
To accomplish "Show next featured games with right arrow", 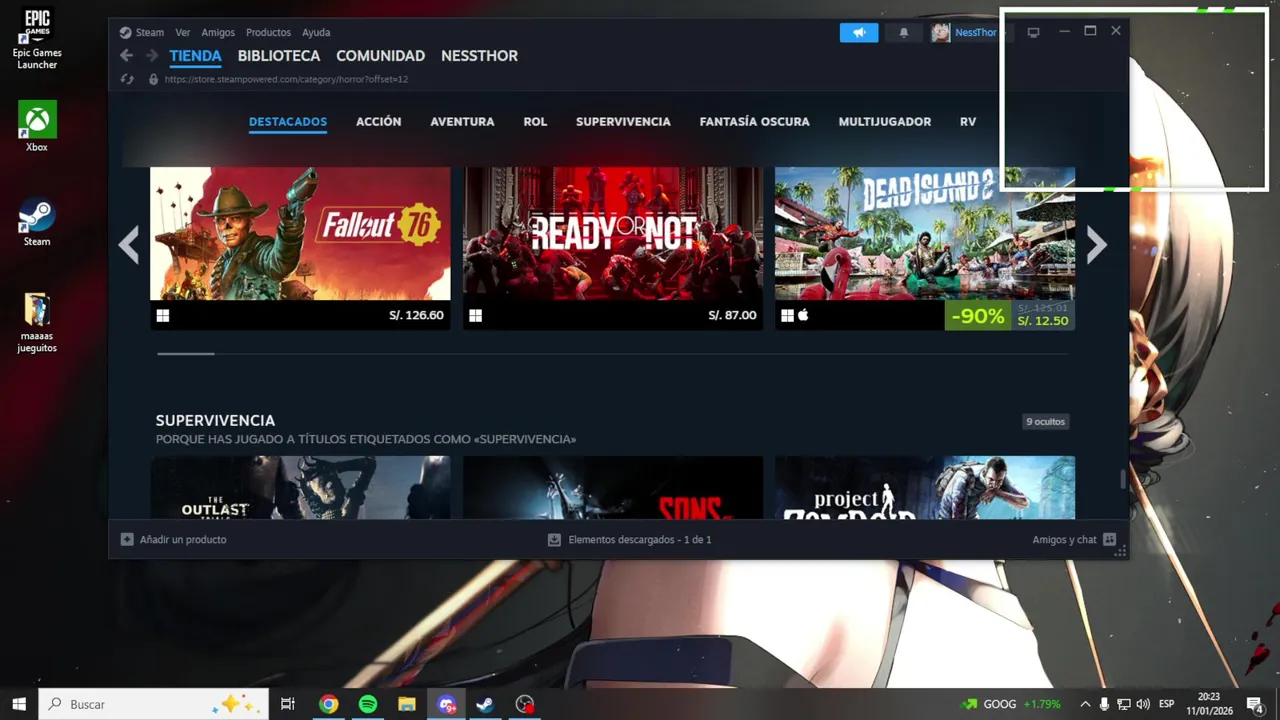I will (1097, 244).
